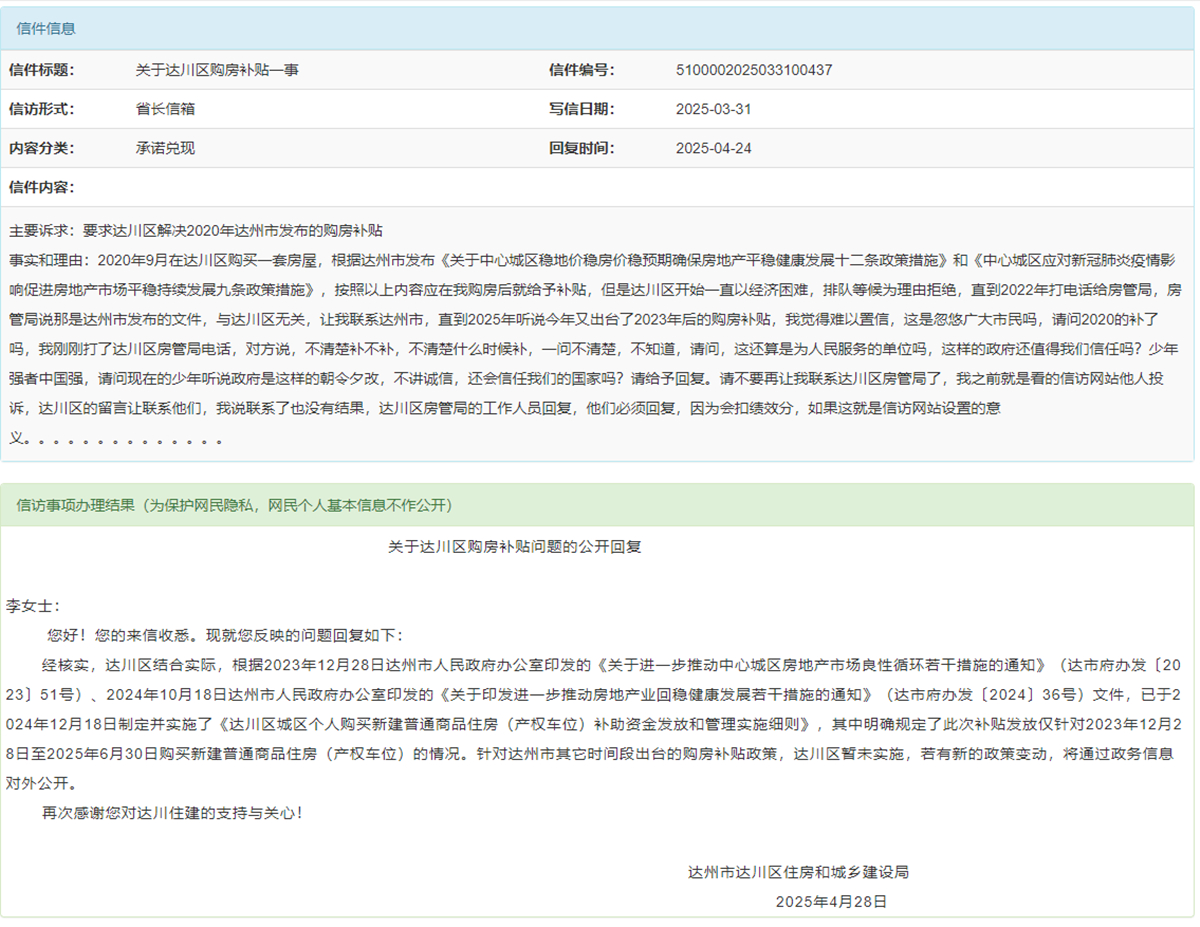Click the salutation 李女士

pyautogui.click(x=33, y=606)
